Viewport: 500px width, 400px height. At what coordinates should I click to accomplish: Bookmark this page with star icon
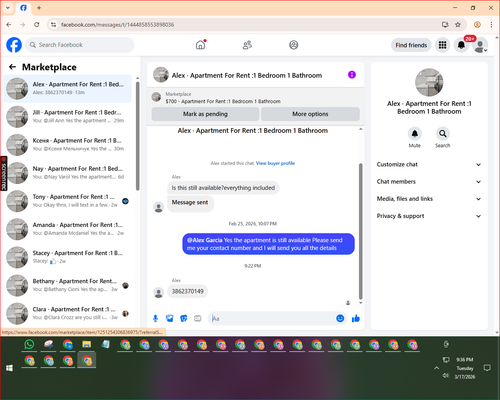click(458, 25)
